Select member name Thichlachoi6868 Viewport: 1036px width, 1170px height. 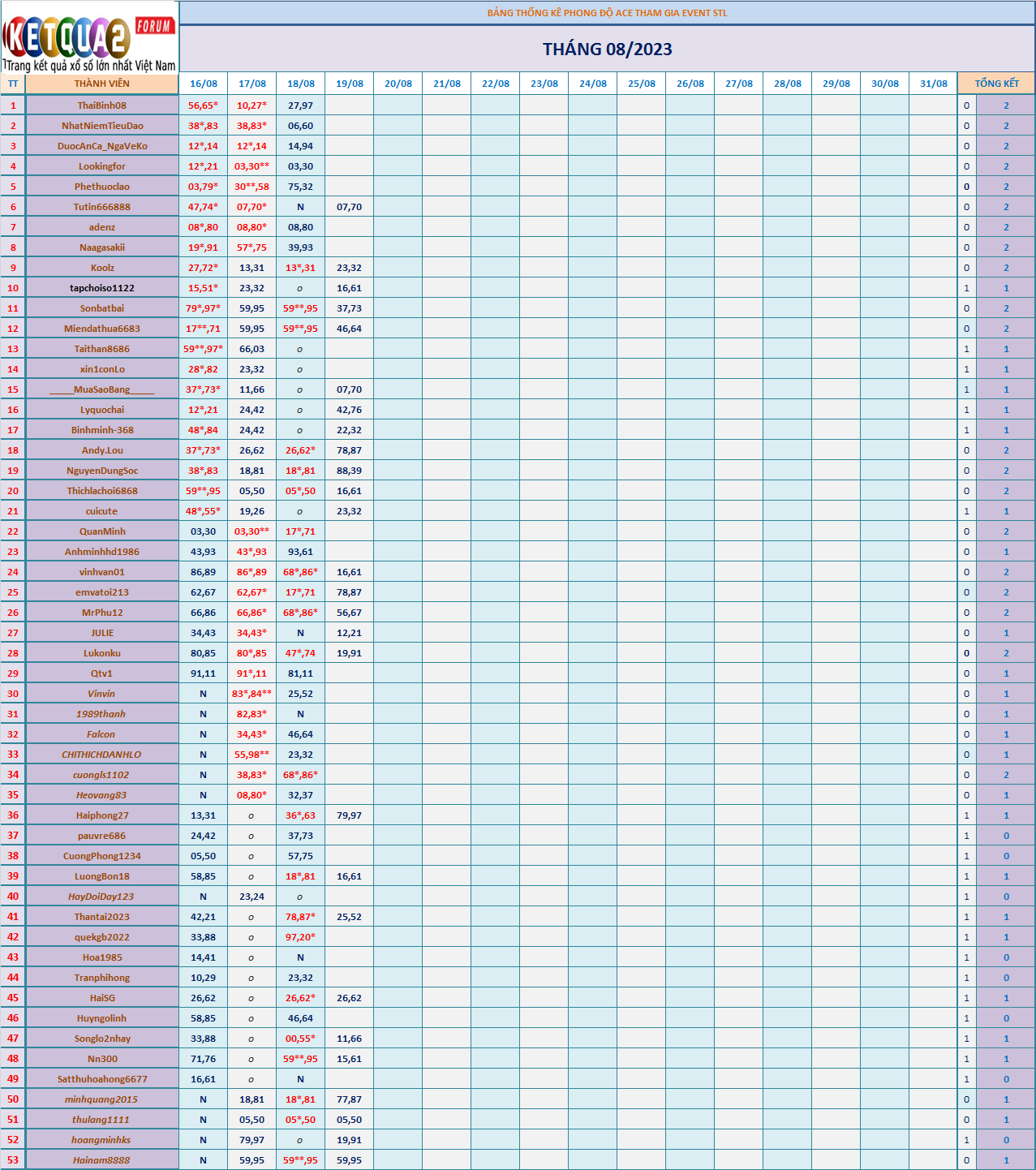point(102,491)
